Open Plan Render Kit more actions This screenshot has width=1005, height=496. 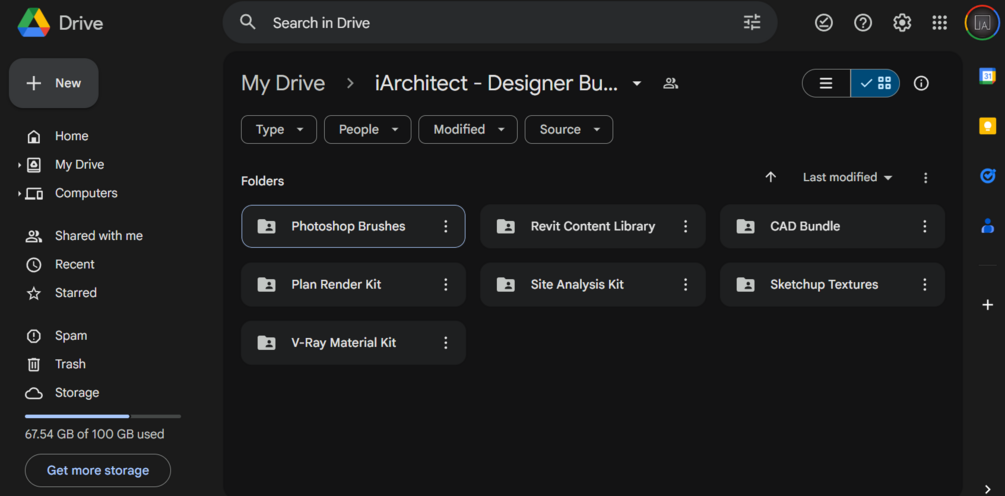click(x=446, y=285)
